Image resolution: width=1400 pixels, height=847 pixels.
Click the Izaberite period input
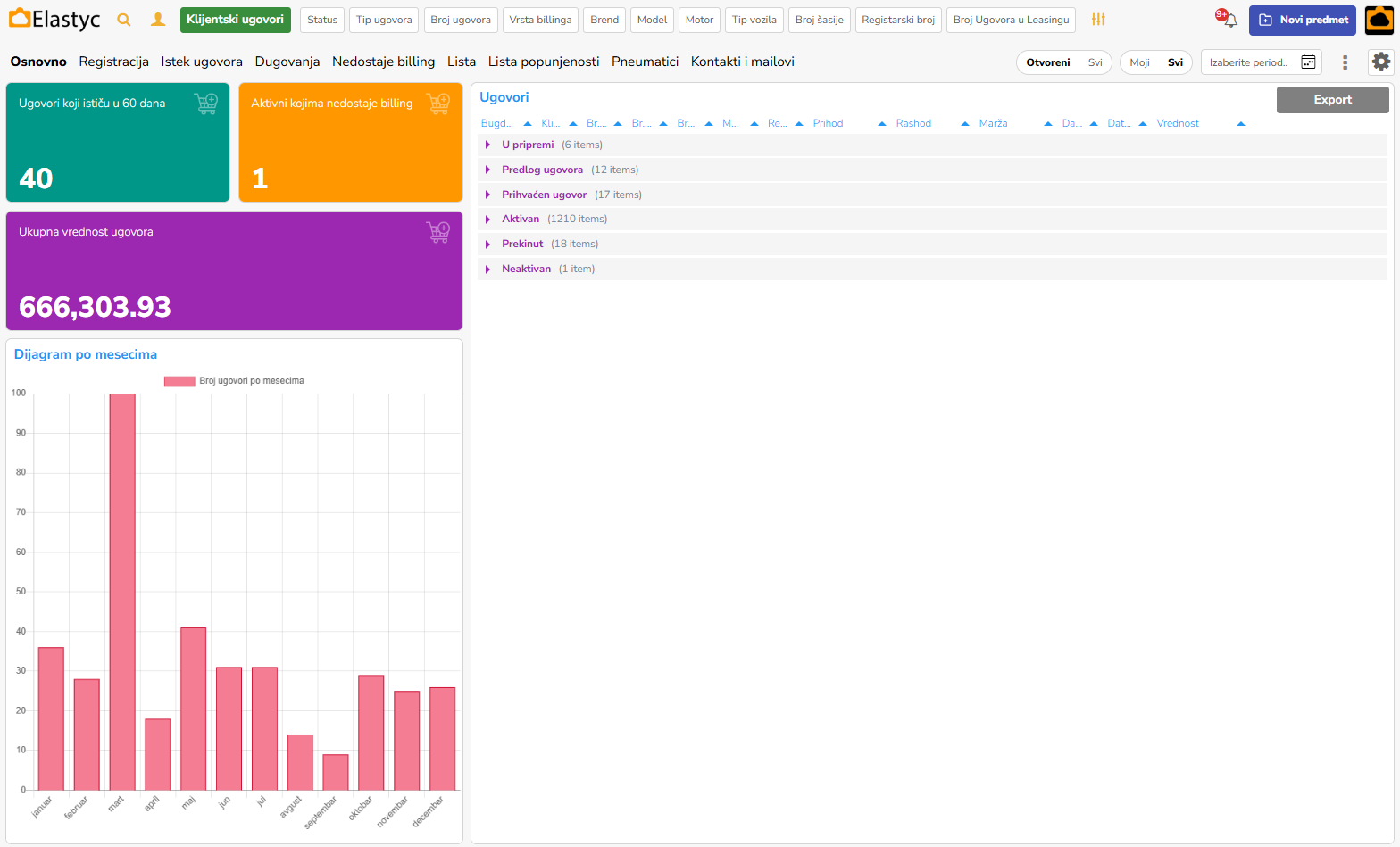(x=1261, y=62)
